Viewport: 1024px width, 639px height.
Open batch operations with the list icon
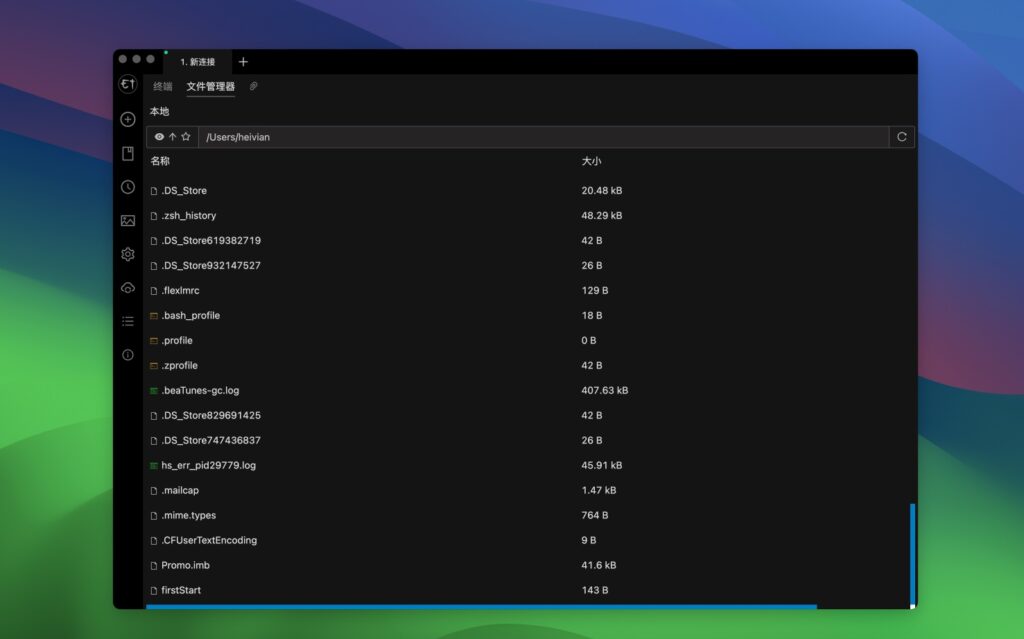pos(127,320)
